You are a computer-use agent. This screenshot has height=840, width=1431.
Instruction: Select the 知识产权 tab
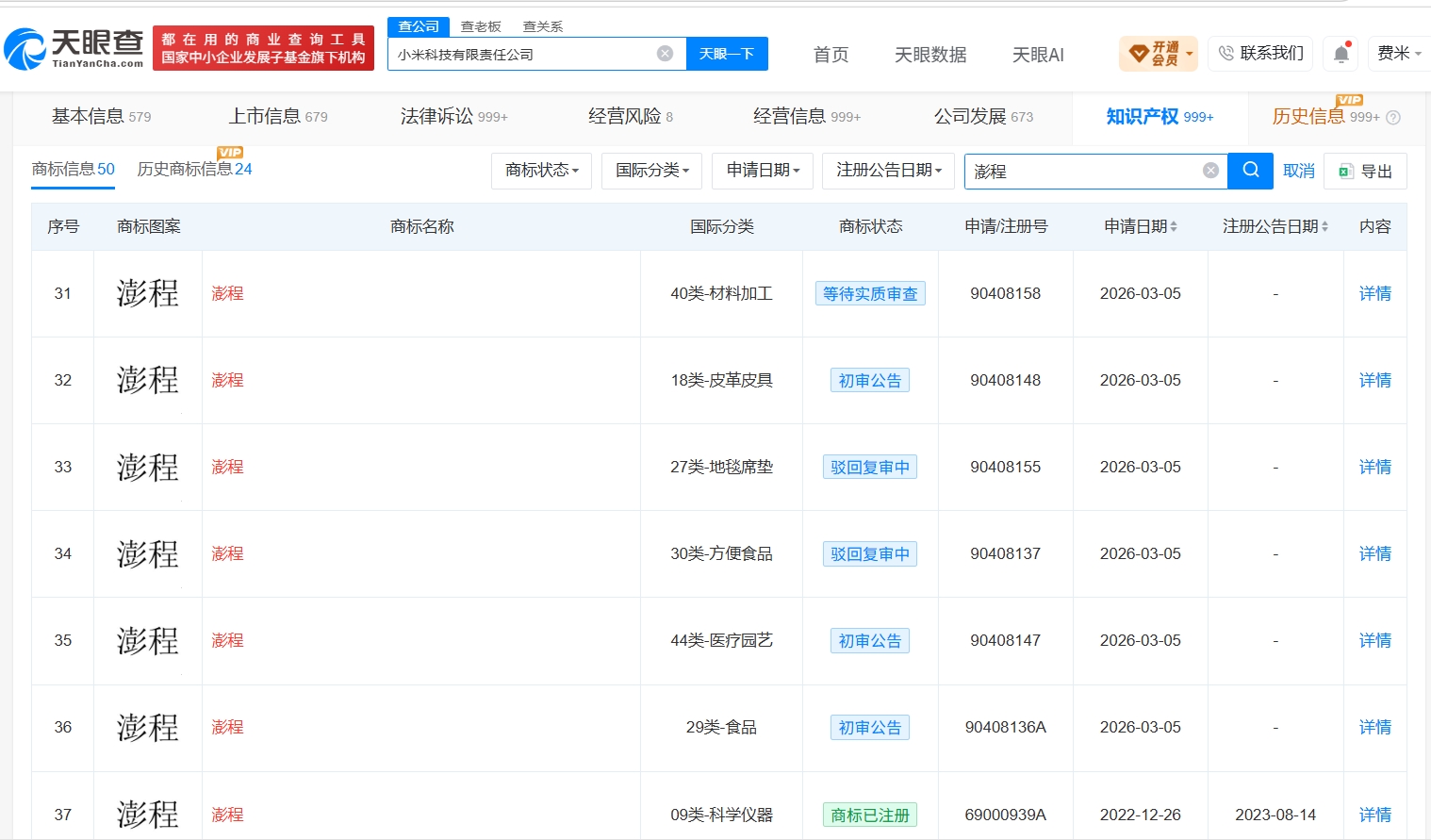point(1160,117)
